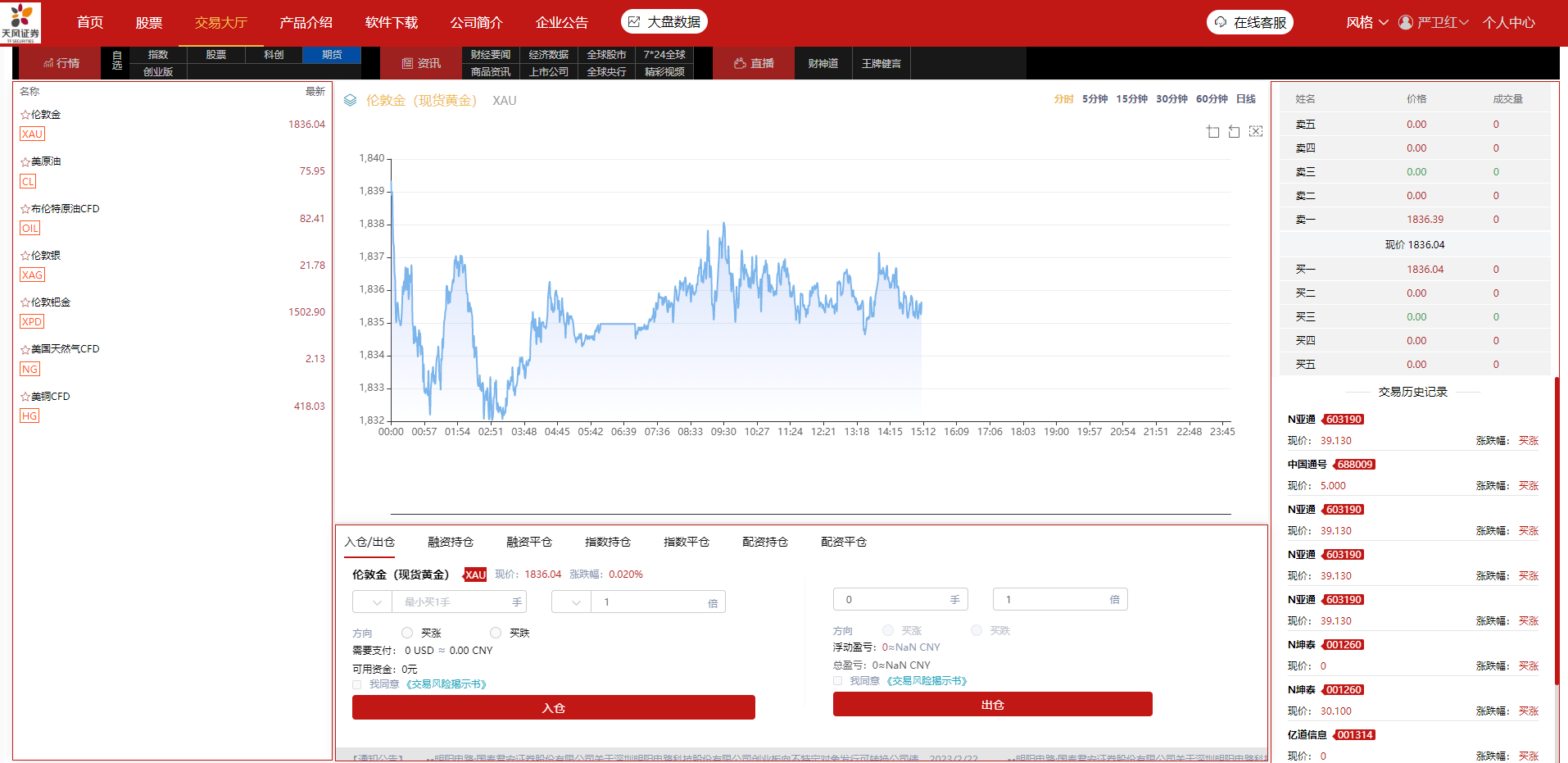Check the agreement box above 入仓 button
This screenshot has height=763, width=1568.
(357, 684)
